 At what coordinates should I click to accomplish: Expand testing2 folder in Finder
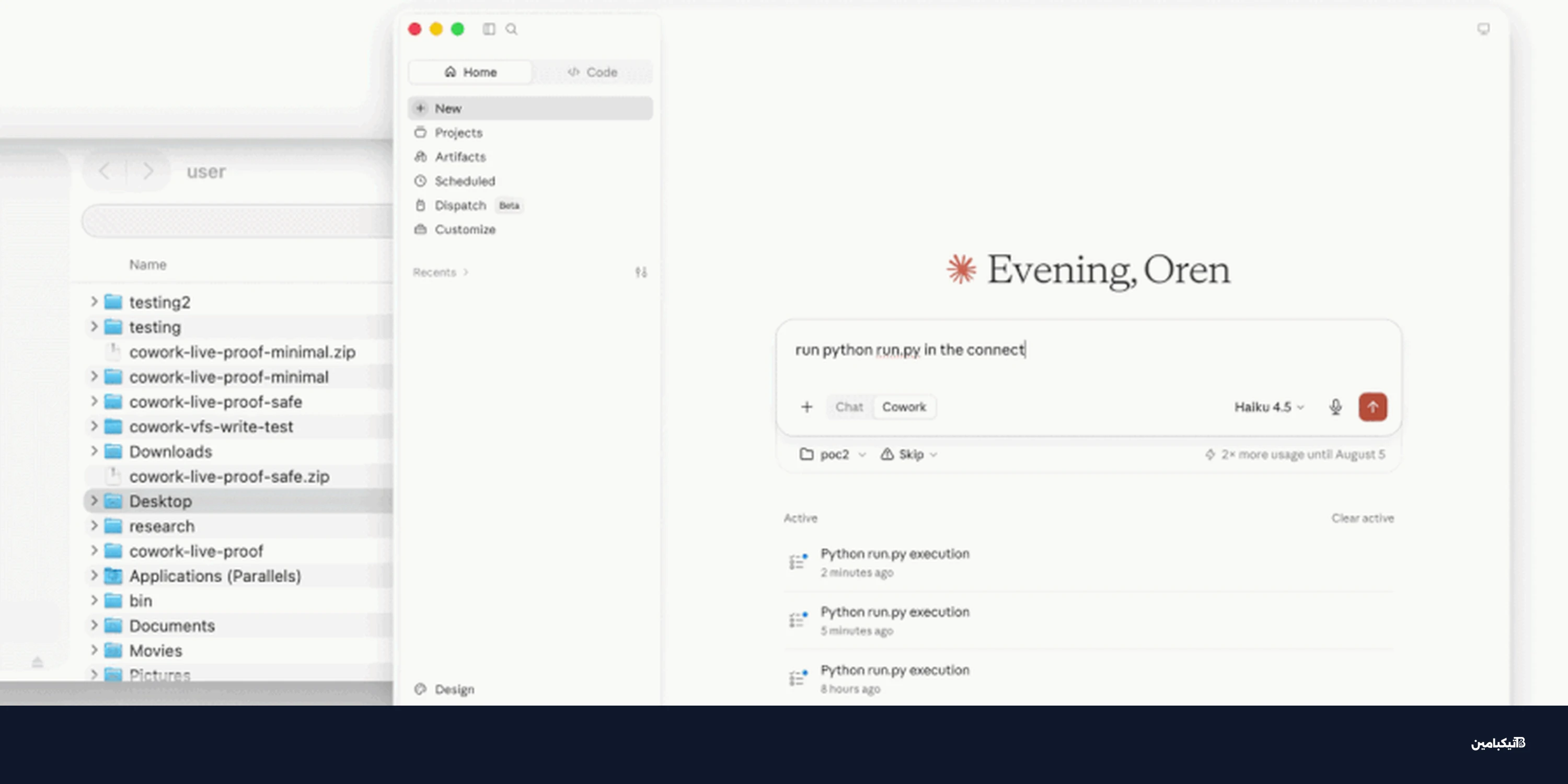point(94,301)
